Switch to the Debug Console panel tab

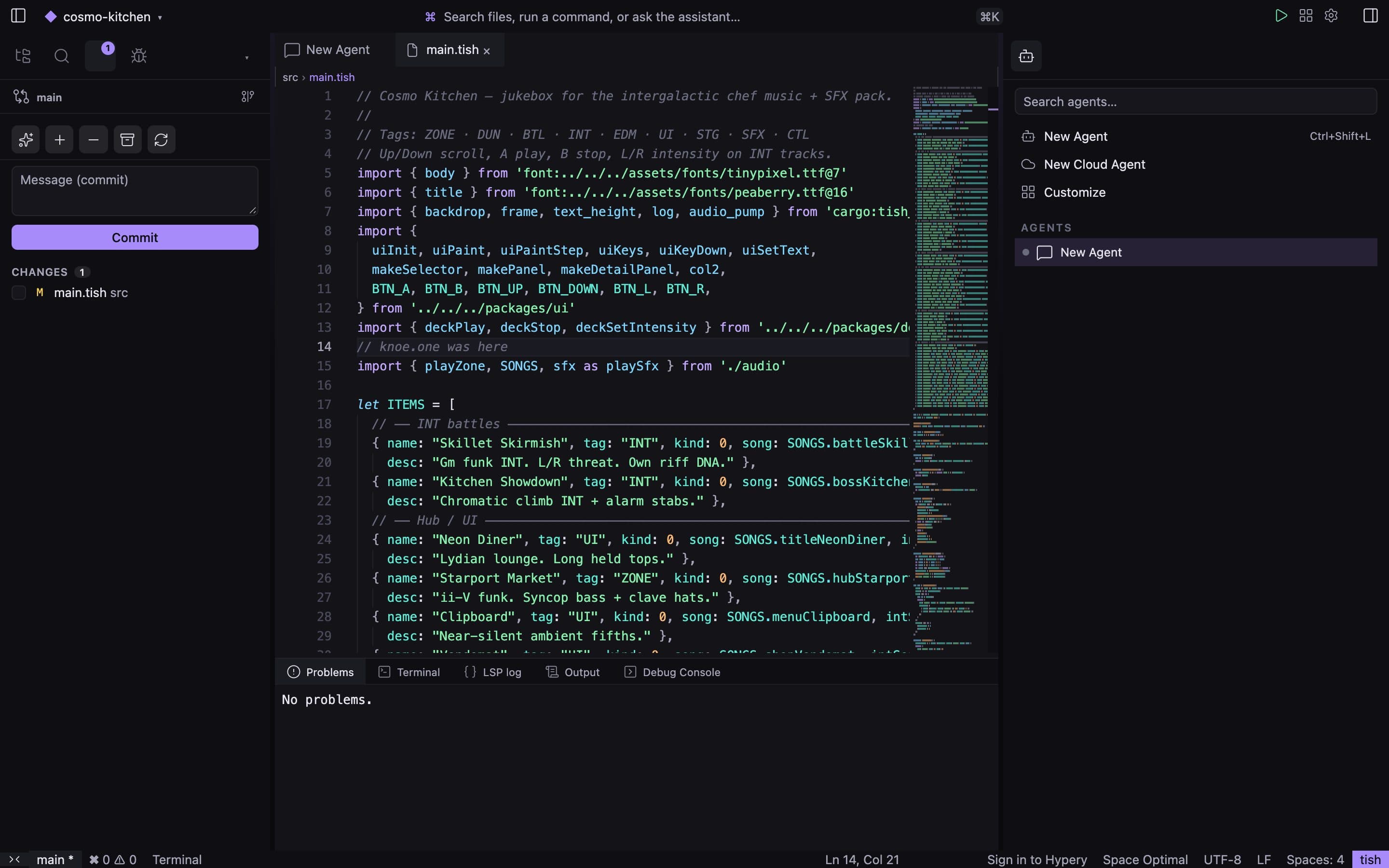click(671, 672)
